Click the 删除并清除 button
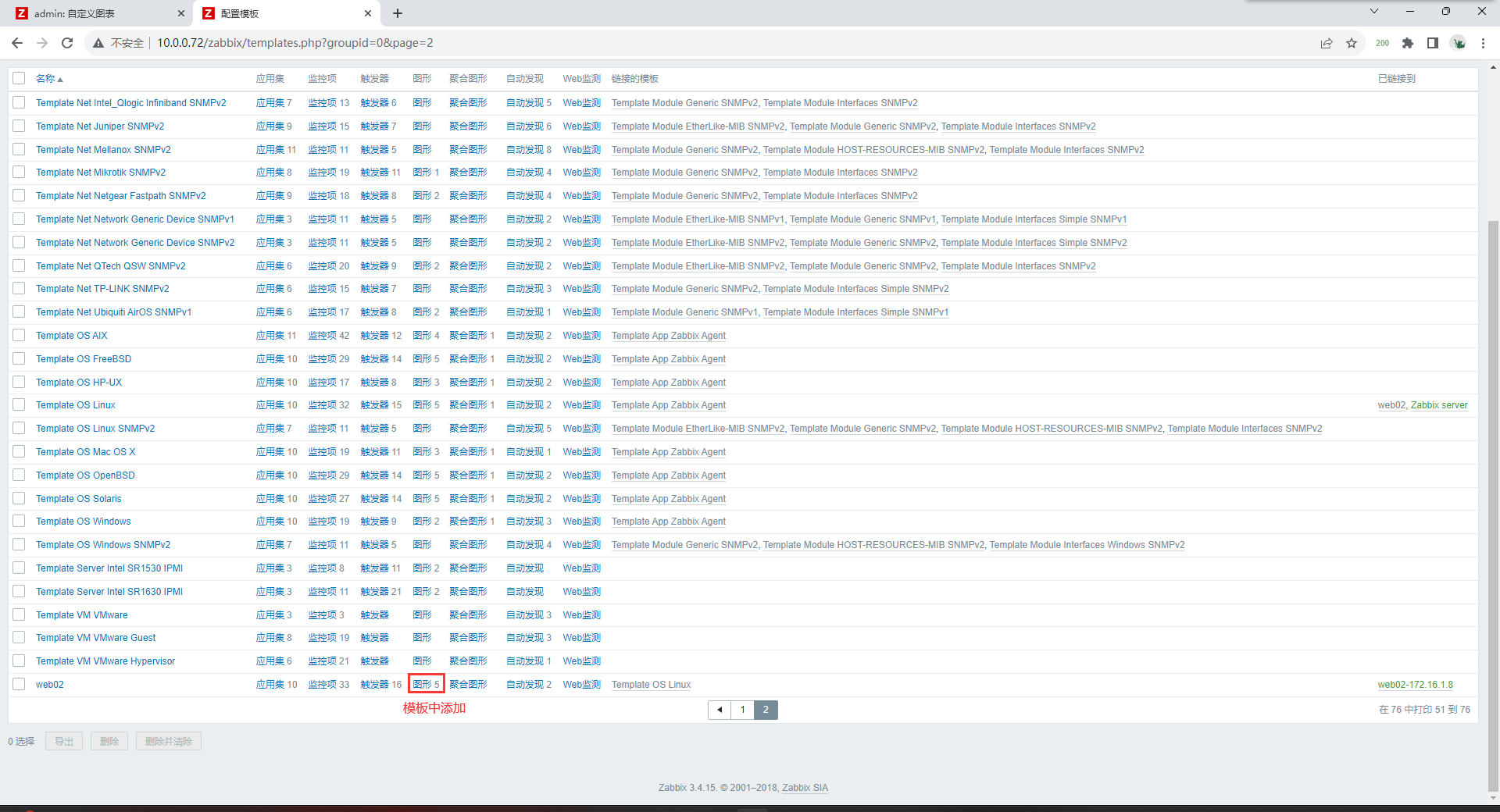This screenshot has width=1500, height=812. pyautogui.click(x=169, y=742)
